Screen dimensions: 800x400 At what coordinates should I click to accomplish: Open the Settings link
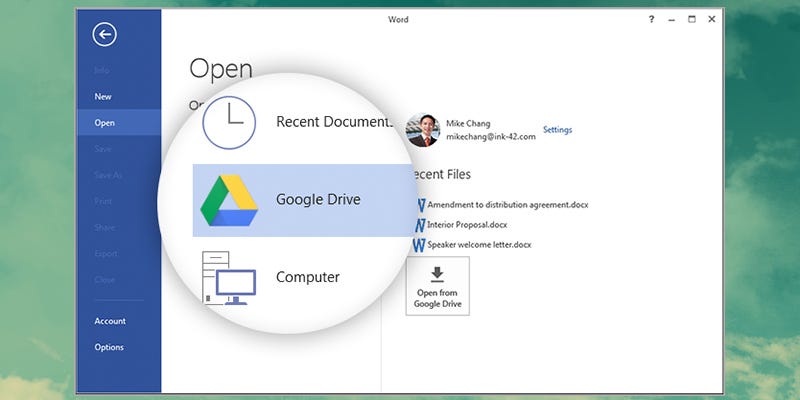point(557,130)
